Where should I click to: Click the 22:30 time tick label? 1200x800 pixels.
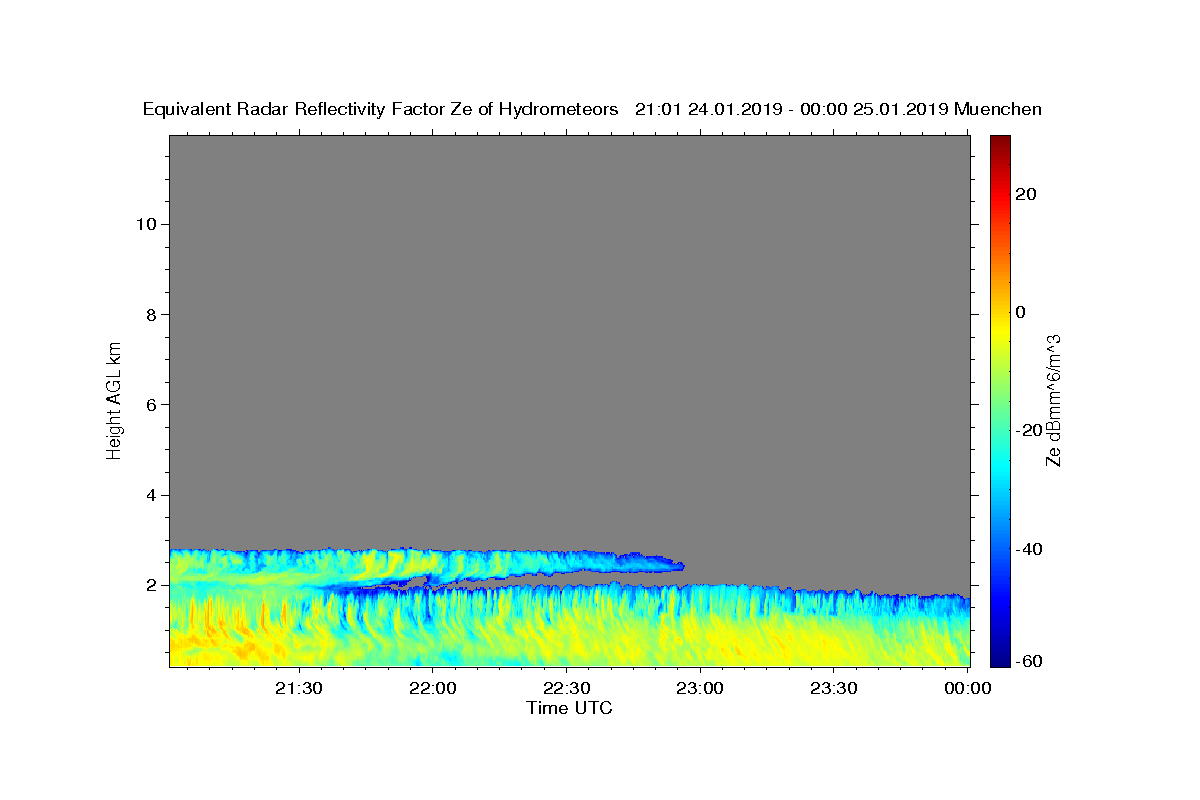[x=566, y=688]
